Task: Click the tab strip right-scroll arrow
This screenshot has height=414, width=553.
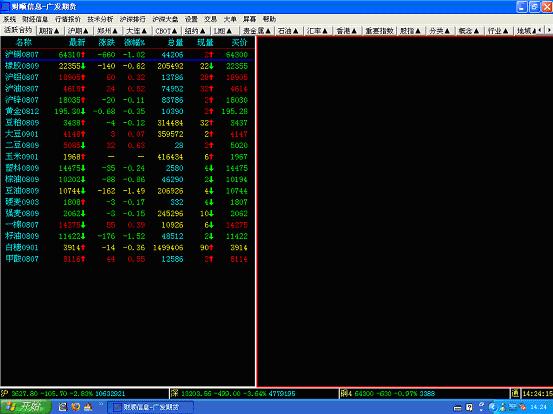Action: pyautogui.click(x=549, y=31)
